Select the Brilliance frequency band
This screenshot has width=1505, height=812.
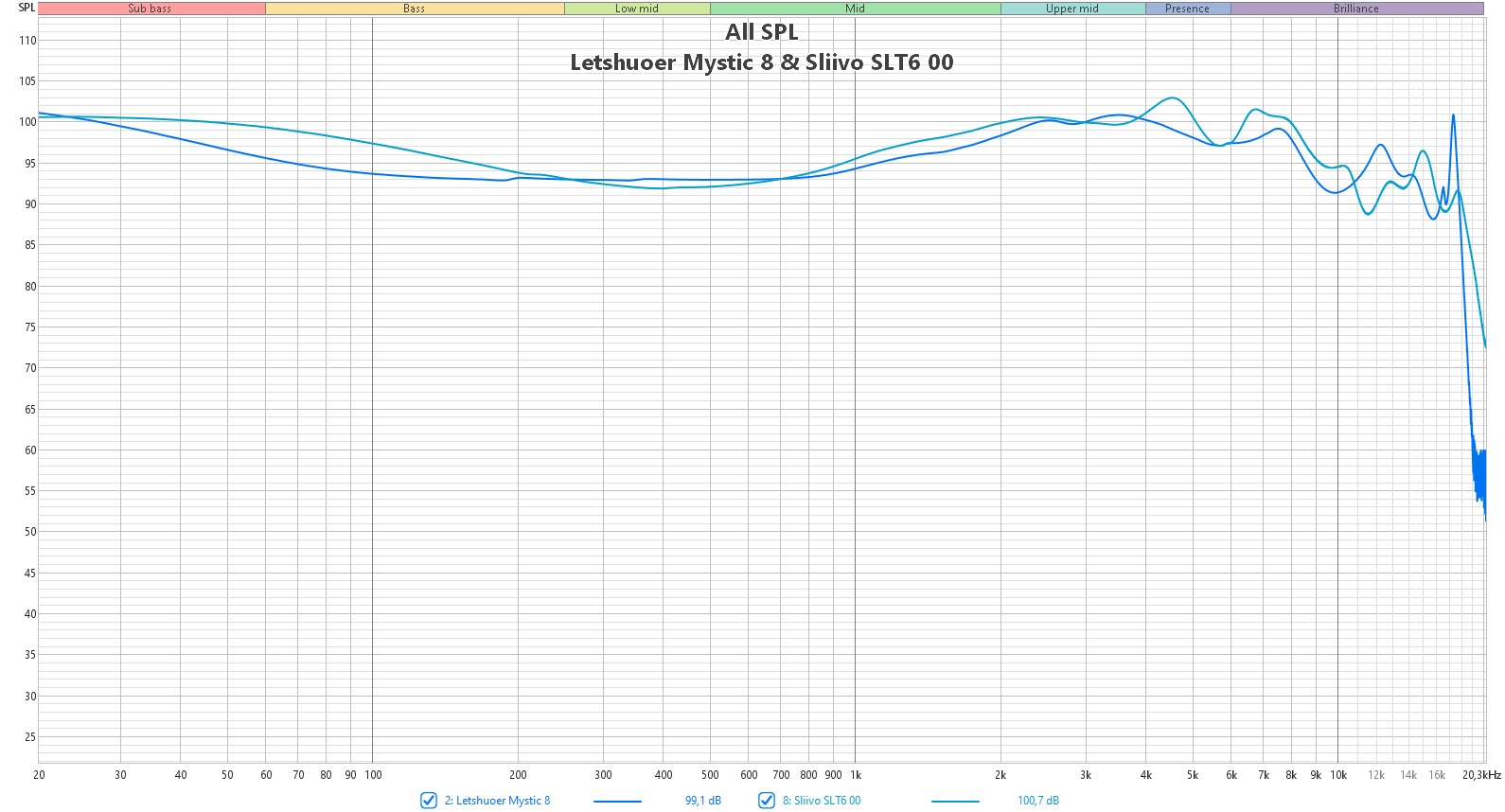tap(1356, 9)
